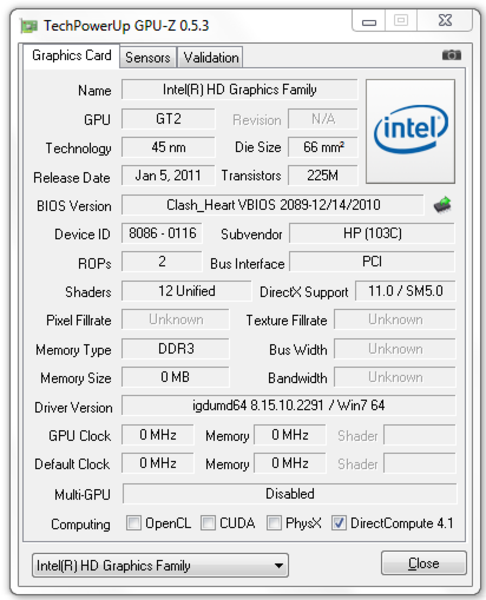486x600 pixels.
Task: Minimize the GPU-Z window
Action: [369, 21]
